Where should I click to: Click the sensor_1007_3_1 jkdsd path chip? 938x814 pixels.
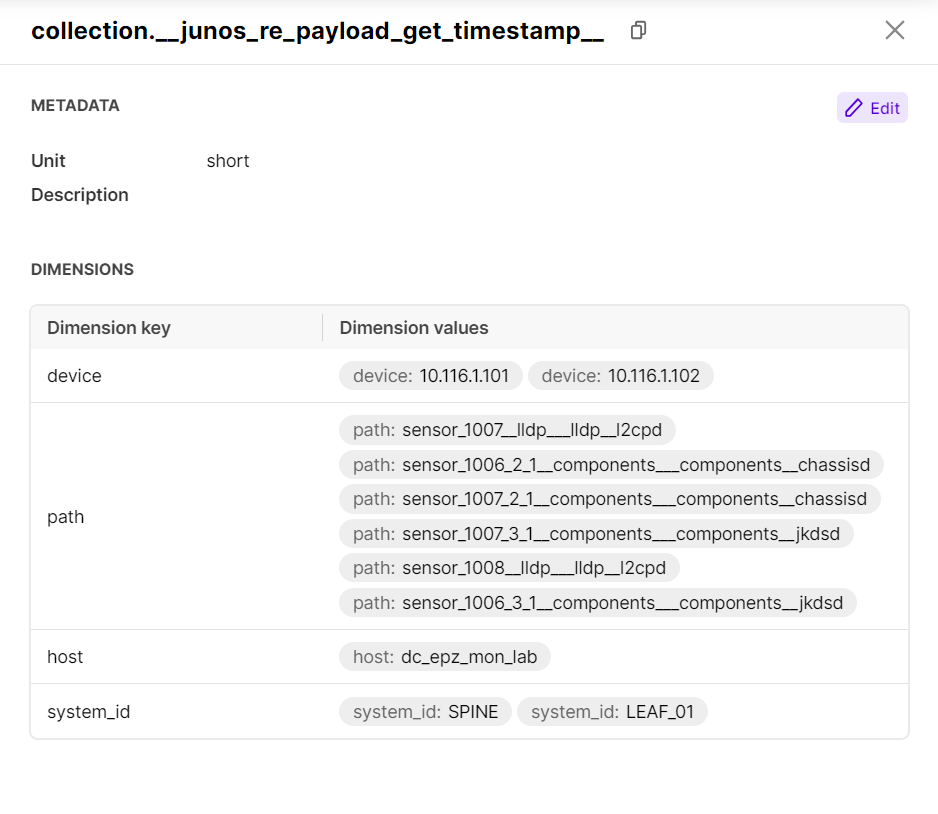tap(596, 533)
